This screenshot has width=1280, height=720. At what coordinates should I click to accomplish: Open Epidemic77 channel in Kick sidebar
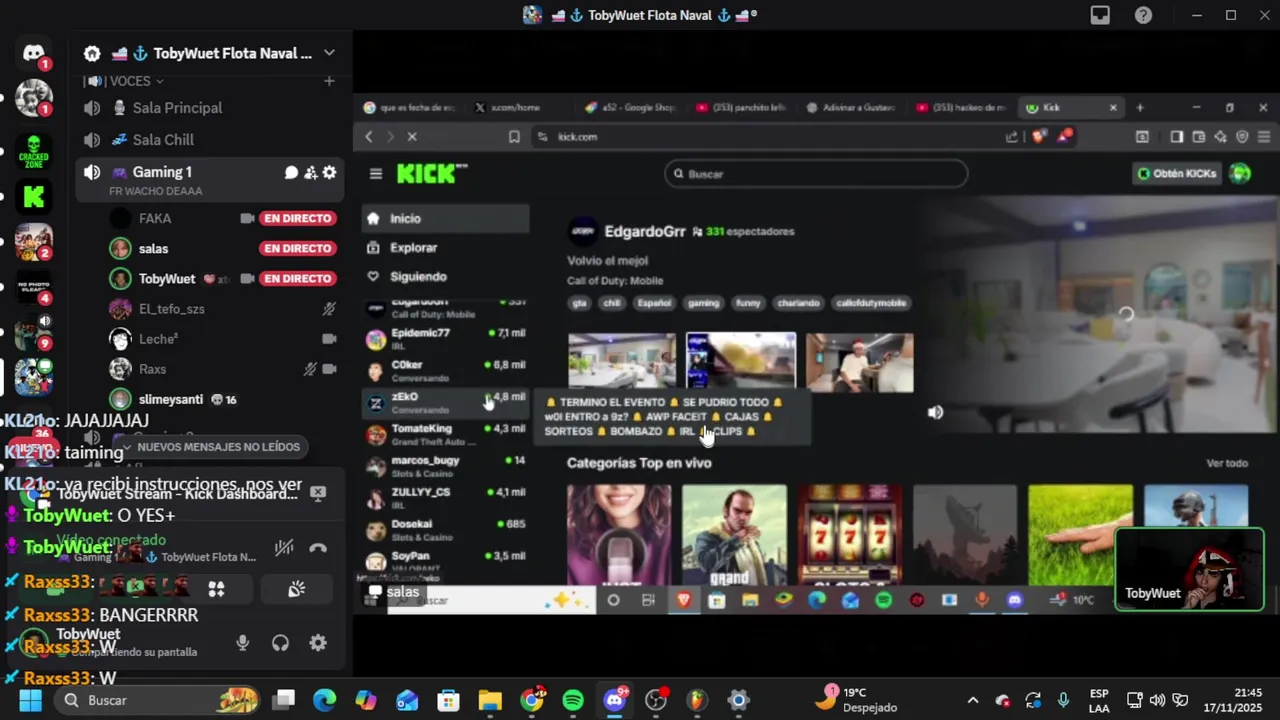(446, 339)
